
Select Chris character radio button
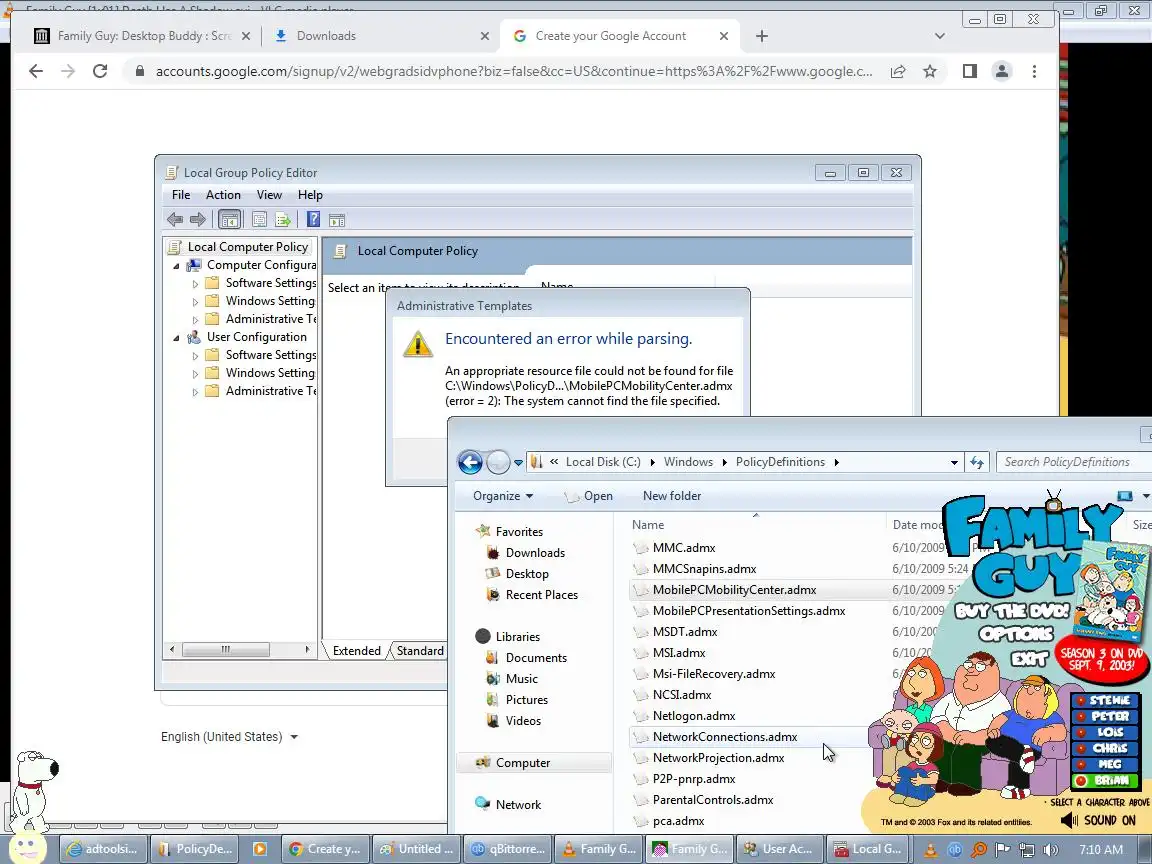[1081, 749]
